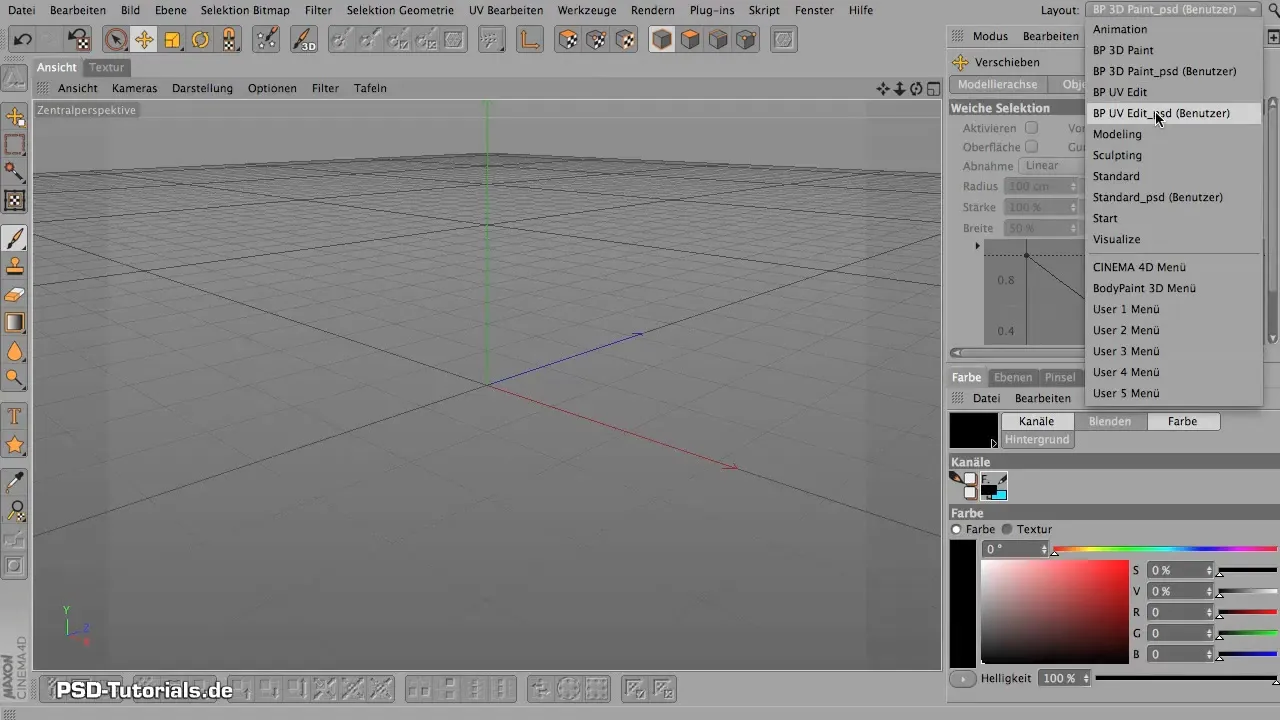The height and width of the screenshot is (720, 1280).
Task: Select the Textur radio button
Action: pos(1007,529)
